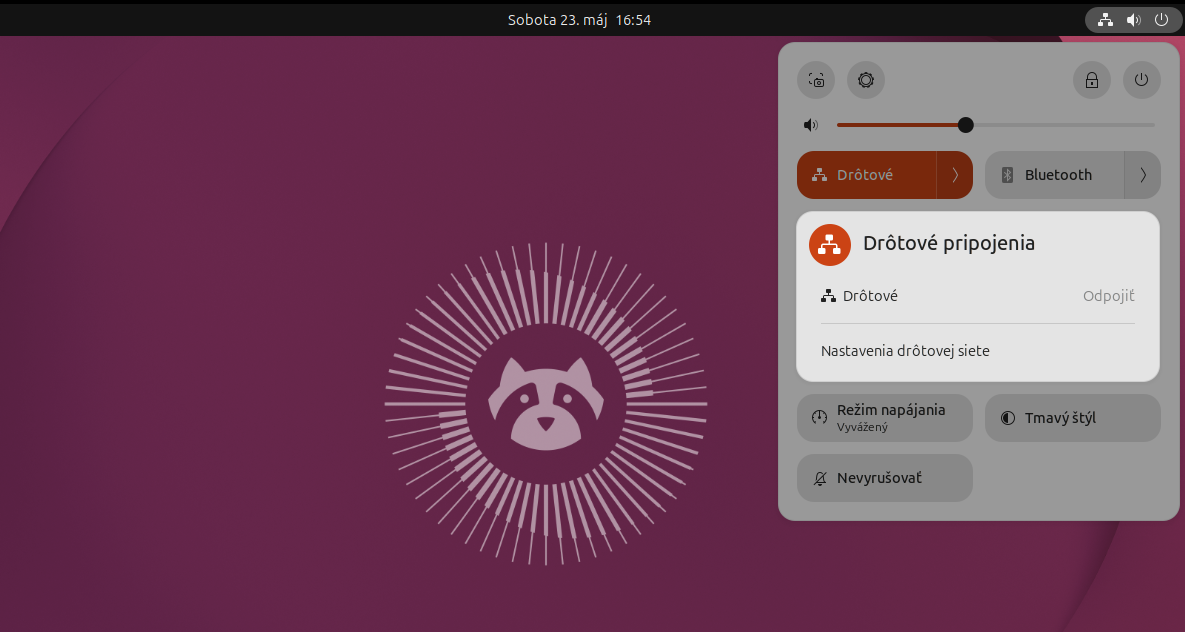Enable Nevyrušovať do not disturb
The width and height of the screenshot is (1185, 632).
coord(885,478)
